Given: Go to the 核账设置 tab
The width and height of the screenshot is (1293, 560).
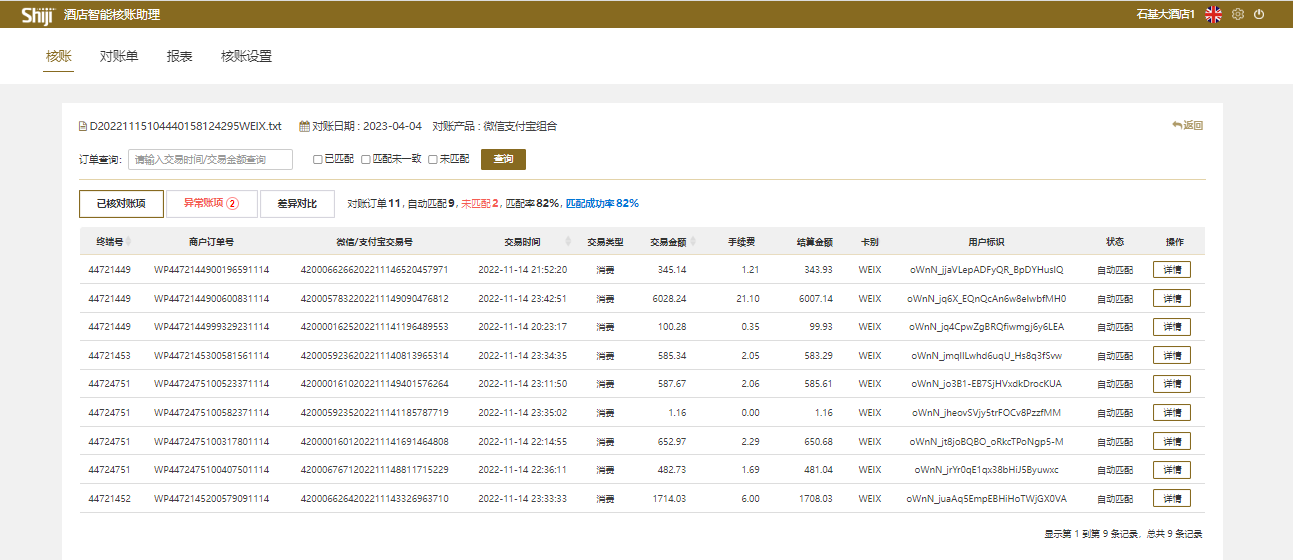Looking at the screenshot, I should [246, 56].
